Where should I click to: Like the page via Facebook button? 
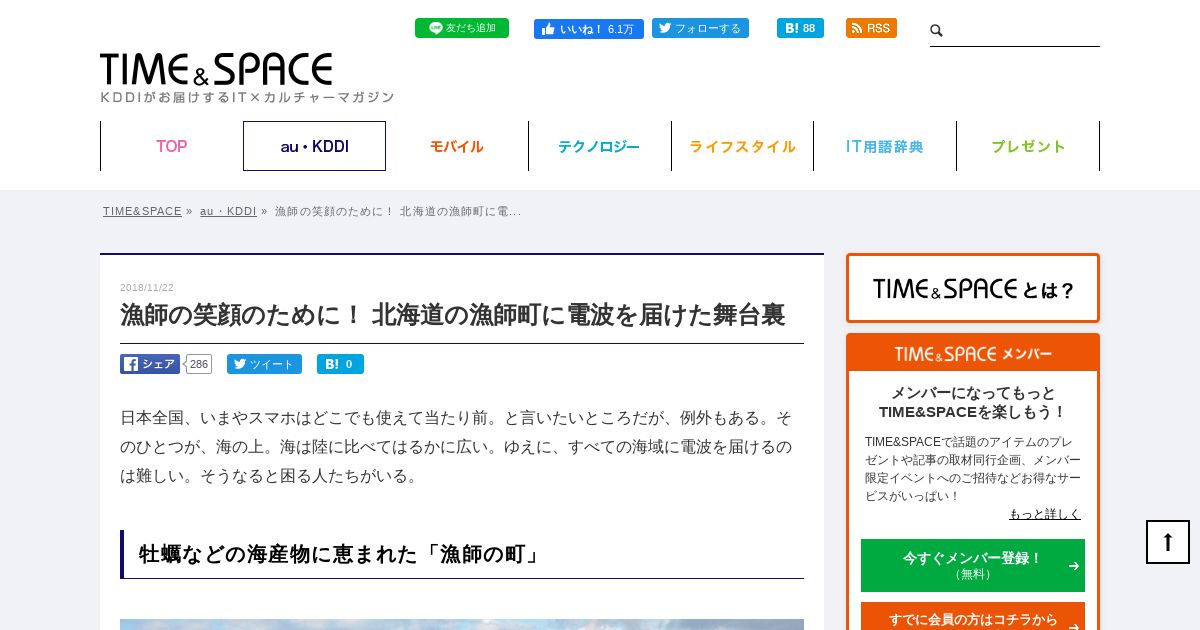click(589, 28)
